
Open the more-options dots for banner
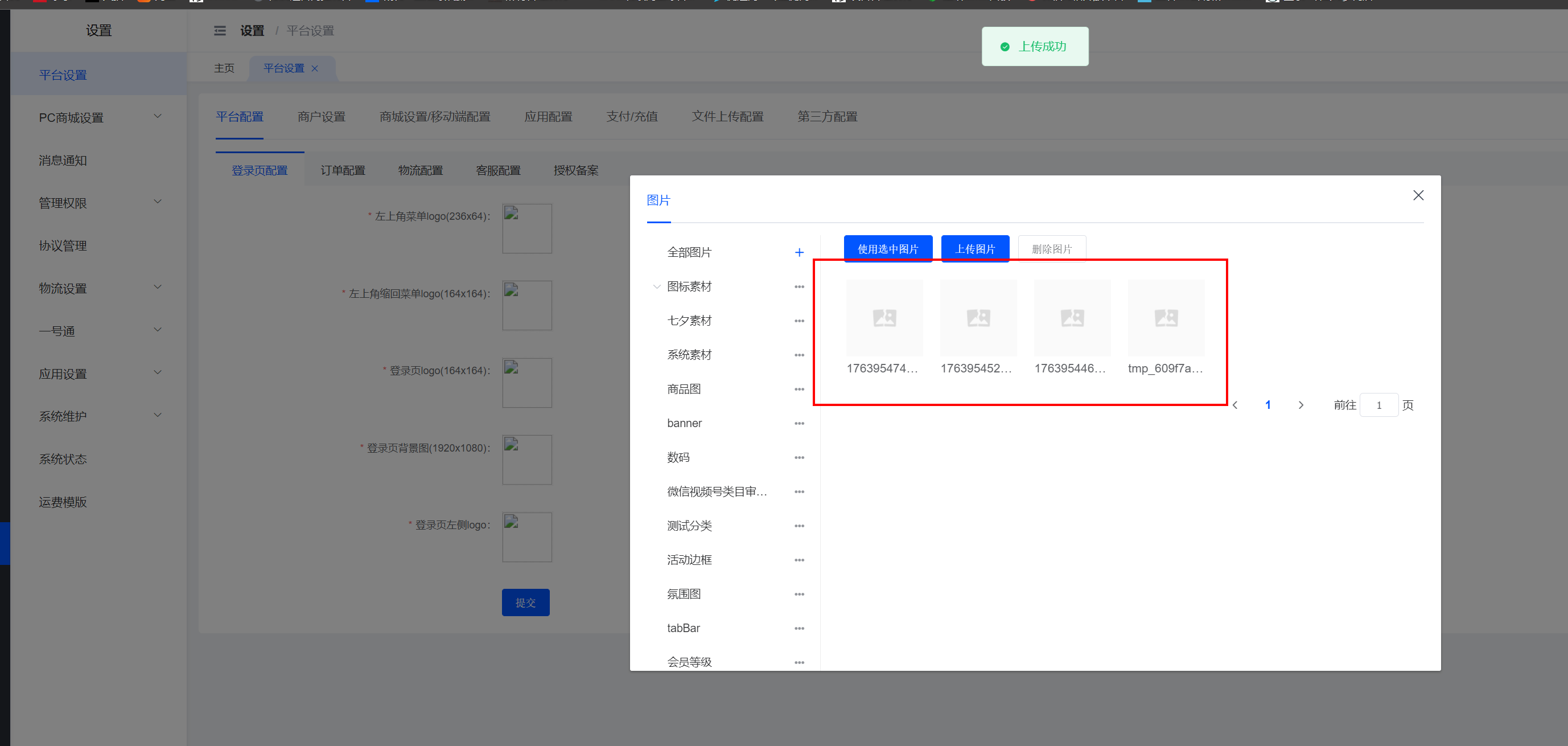point(799,423)
